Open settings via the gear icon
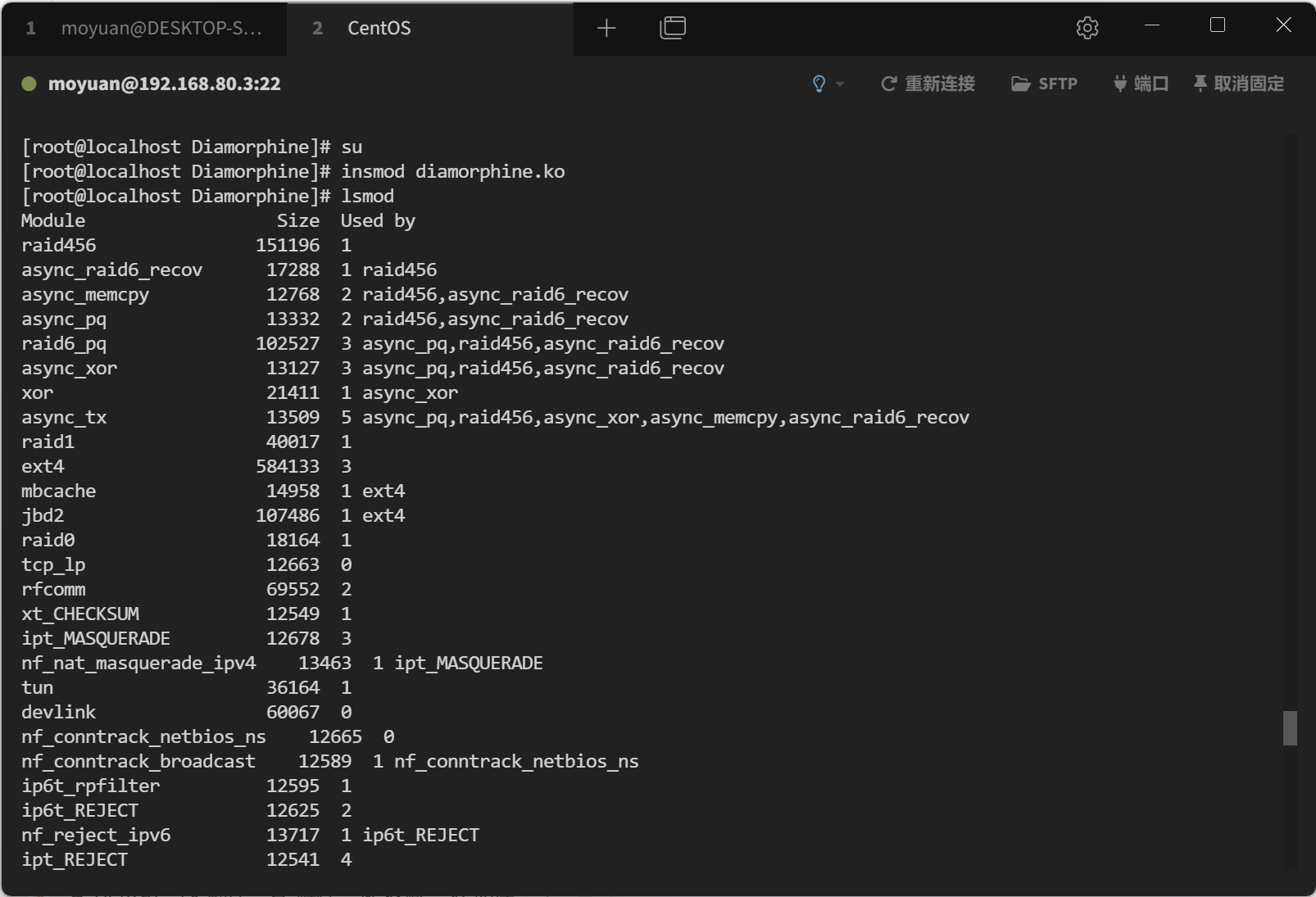Screen dimensions: 1316x897 tap(1087, 29)
